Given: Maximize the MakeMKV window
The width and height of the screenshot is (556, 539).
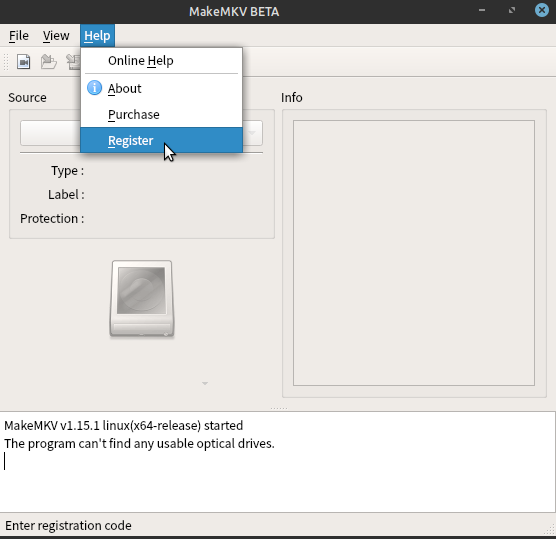Looking at the screenshot, I should 512,10.
